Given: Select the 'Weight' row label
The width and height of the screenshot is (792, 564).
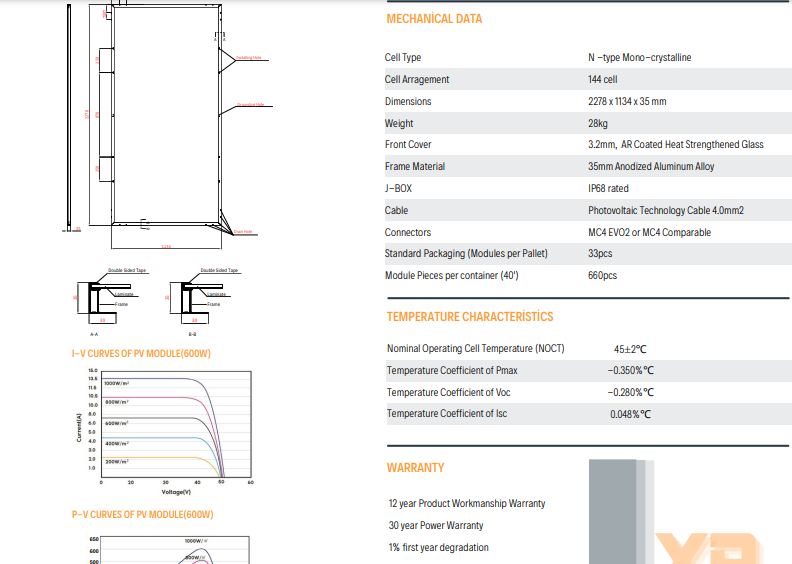Looking at the screenshot, I should 399,123.
